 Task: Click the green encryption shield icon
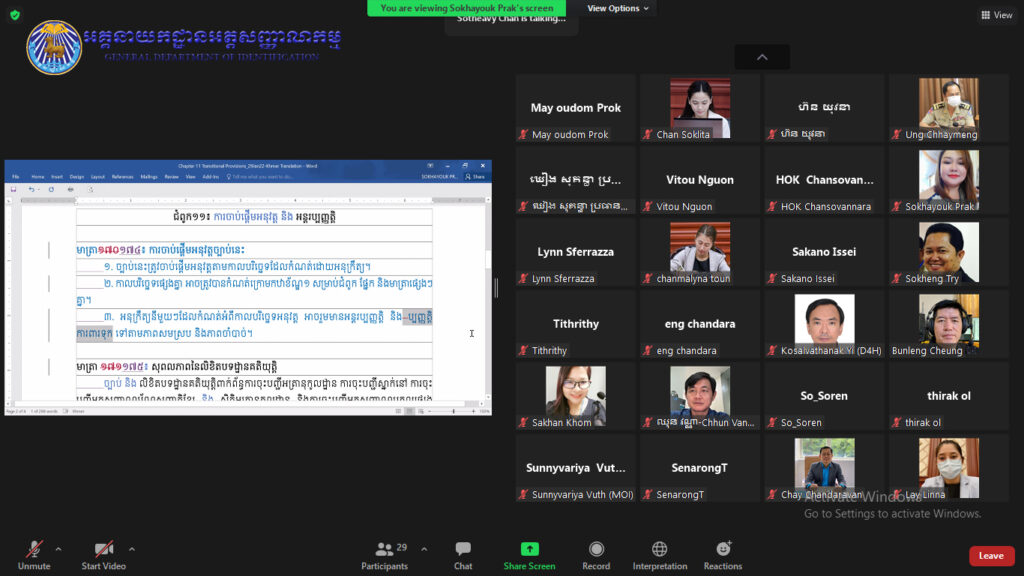15,15
